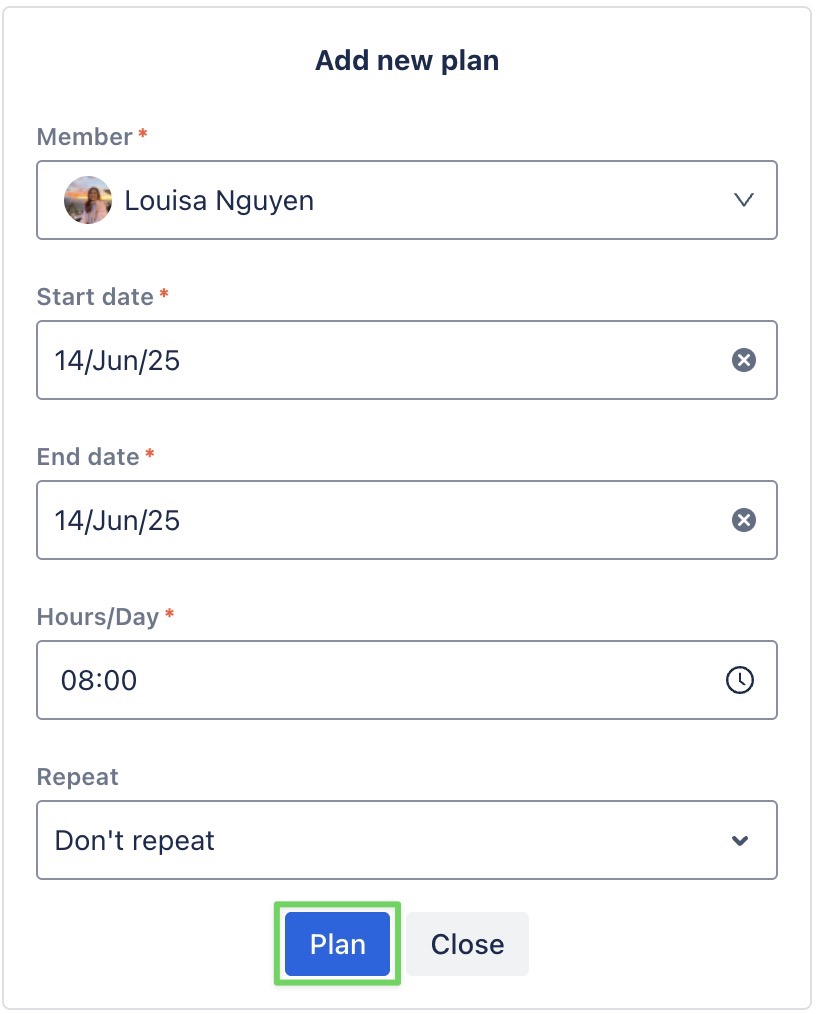This screenshot has width=816, height=1014.
Task: Edit the Hours/Day 08:00 field
Action: [x=407, y=680]
